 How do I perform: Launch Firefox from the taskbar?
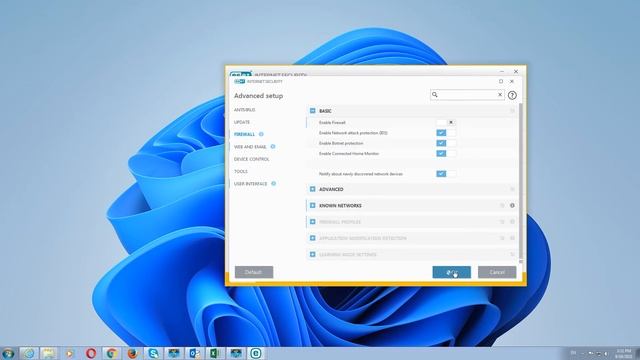click(x=132, y=353)
